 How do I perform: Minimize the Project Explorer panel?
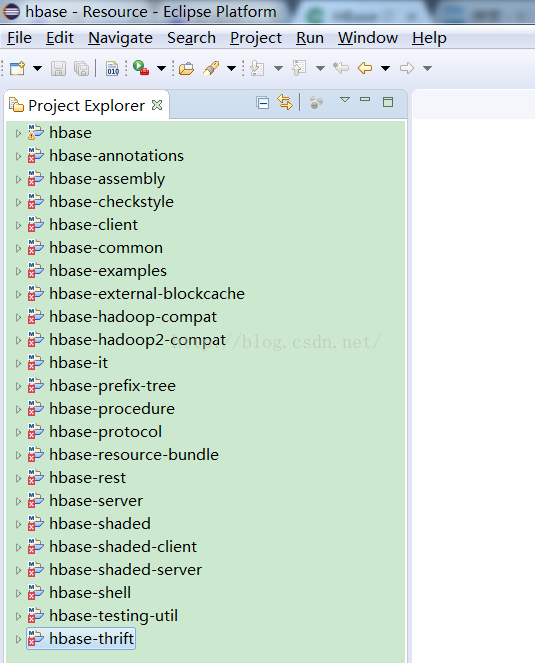[365, 99]
